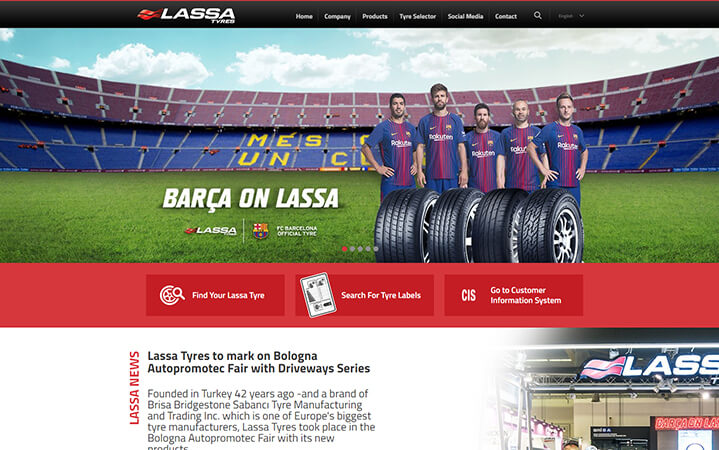Click the Lassa Tyres logo in header

tap(186, 15)
